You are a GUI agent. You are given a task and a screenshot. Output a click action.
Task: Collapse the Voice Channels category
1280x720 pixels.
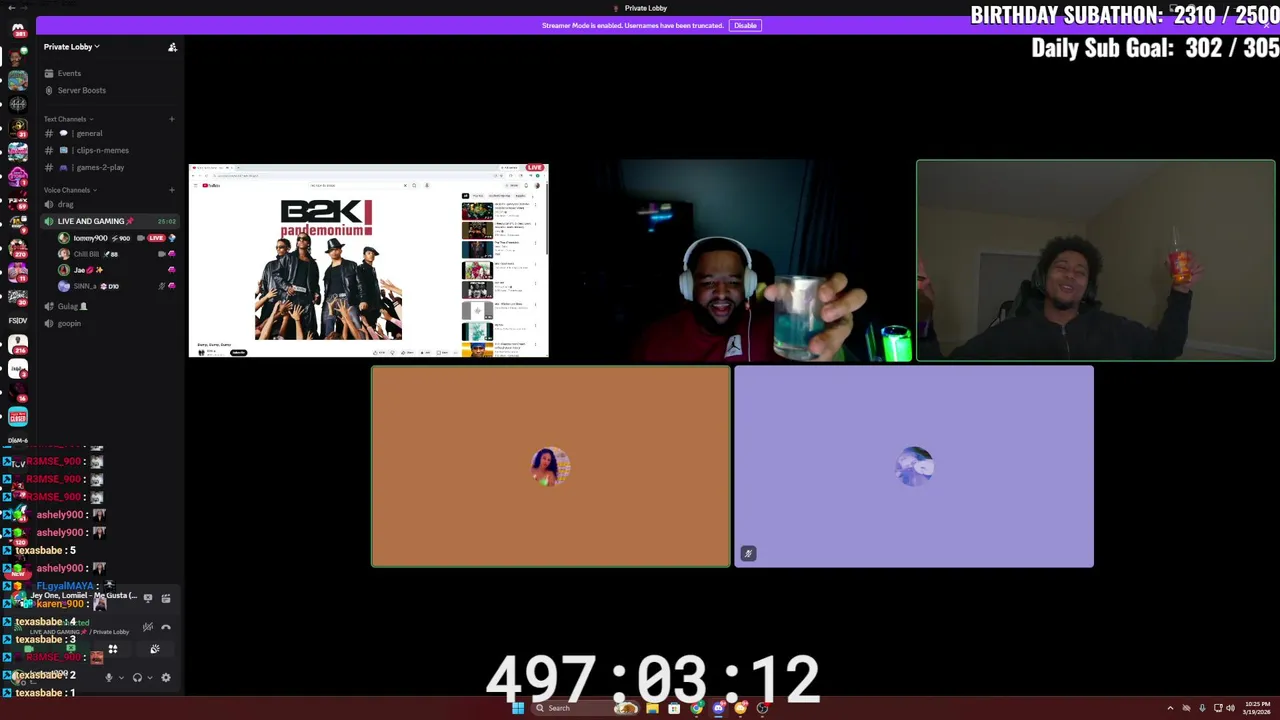click(x=69, y=190)
